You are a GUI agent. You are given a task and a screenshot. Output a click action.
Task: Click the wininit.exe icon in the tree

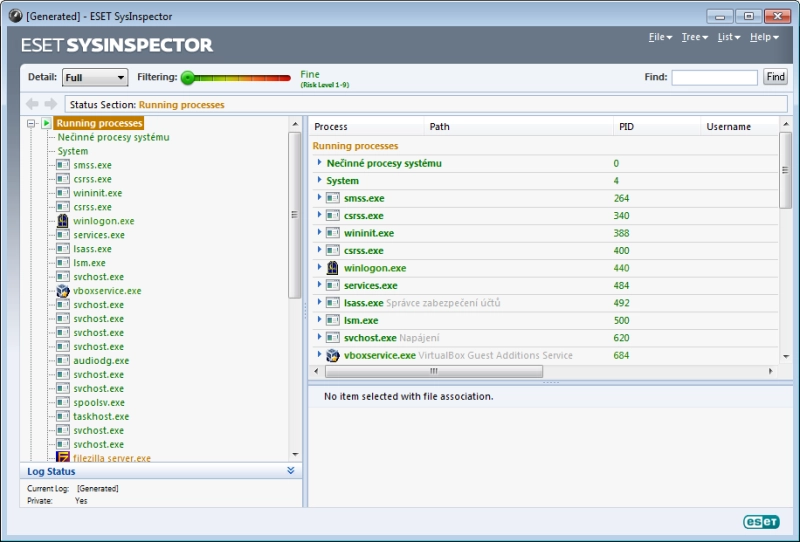coord(63,193)
